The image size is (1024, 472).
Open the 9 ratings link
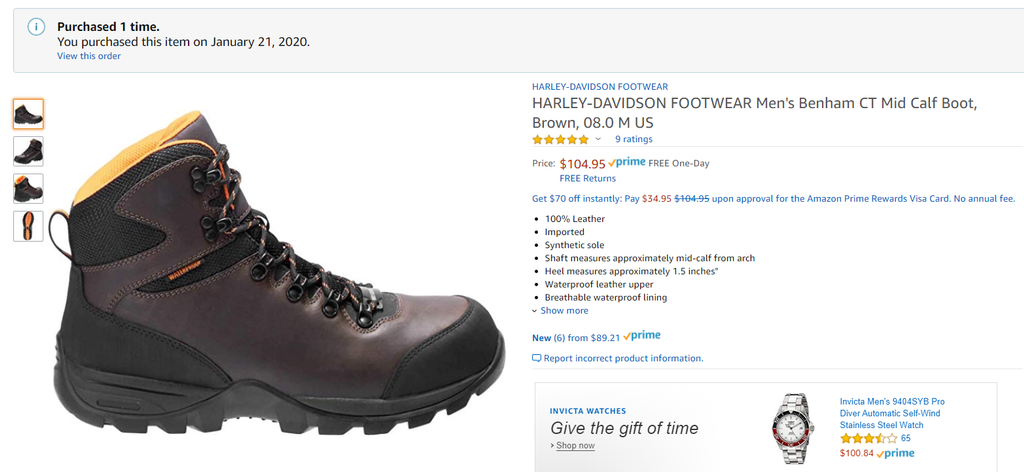pyautogui.click(x=633, y=139)
